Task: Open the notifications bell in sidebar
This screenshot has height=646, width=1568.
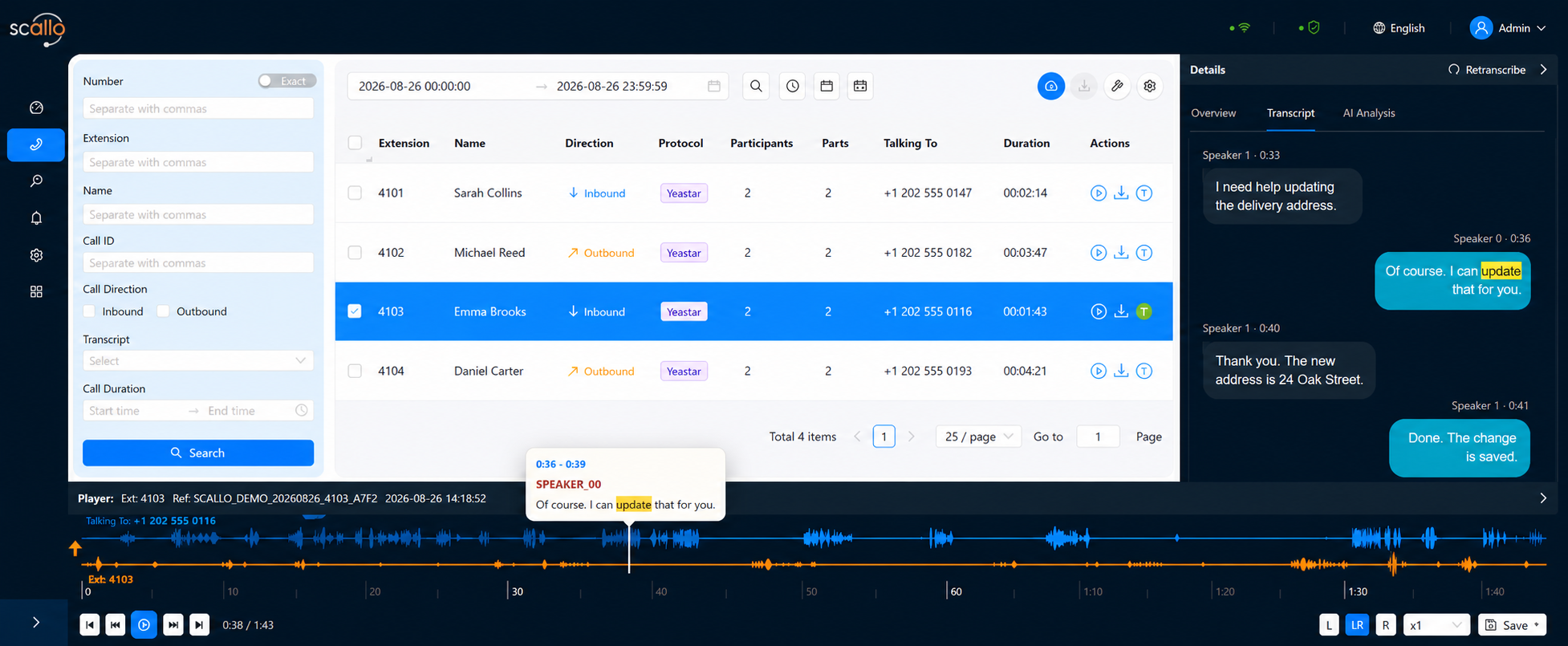Action: pyautogui.click(x=36, y=218)
